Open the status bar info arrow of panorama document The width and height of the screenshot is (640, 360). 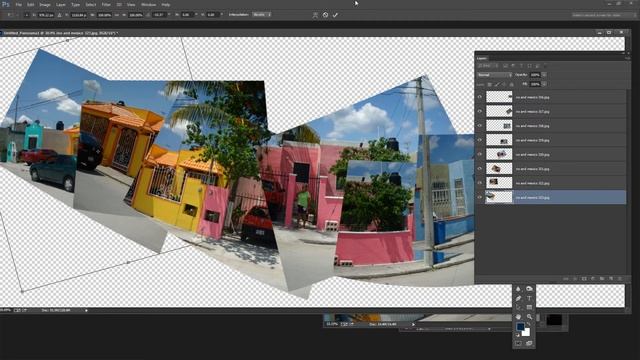86,310
